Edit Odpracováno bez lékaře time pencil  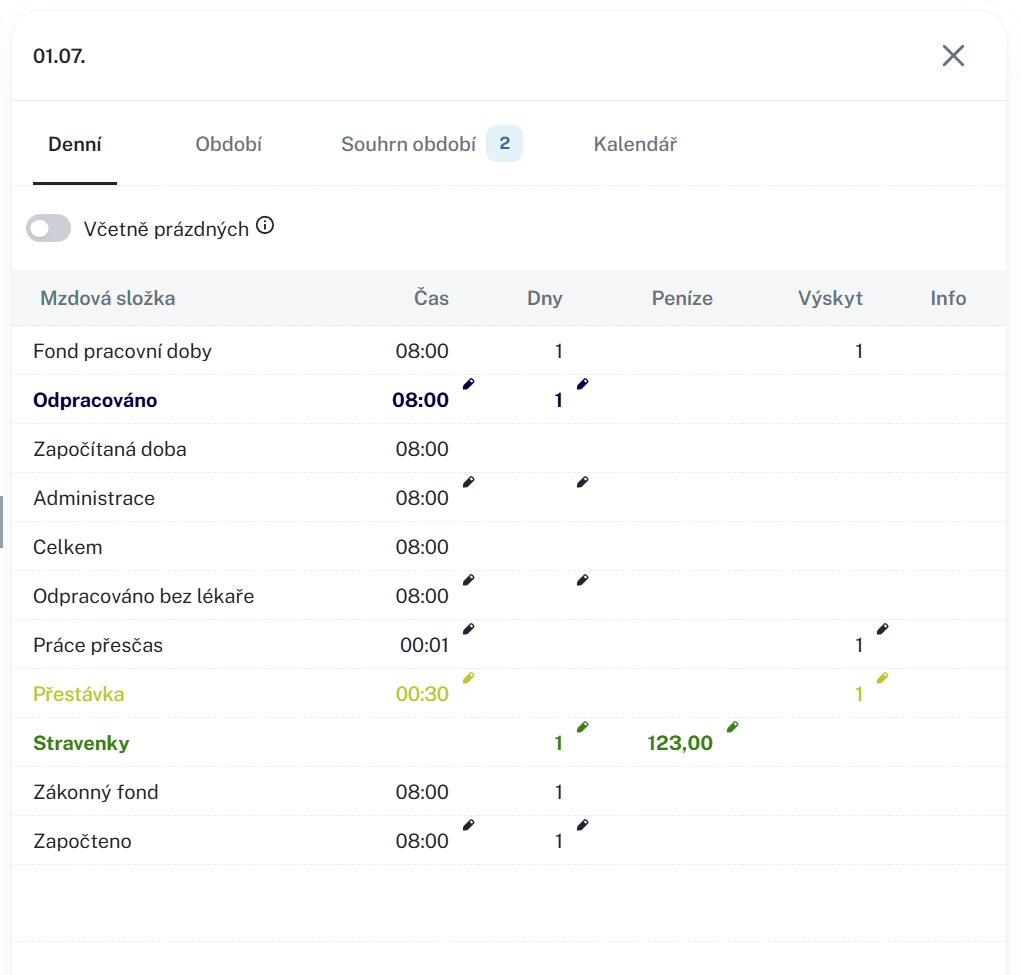click(x=469, y=580)
